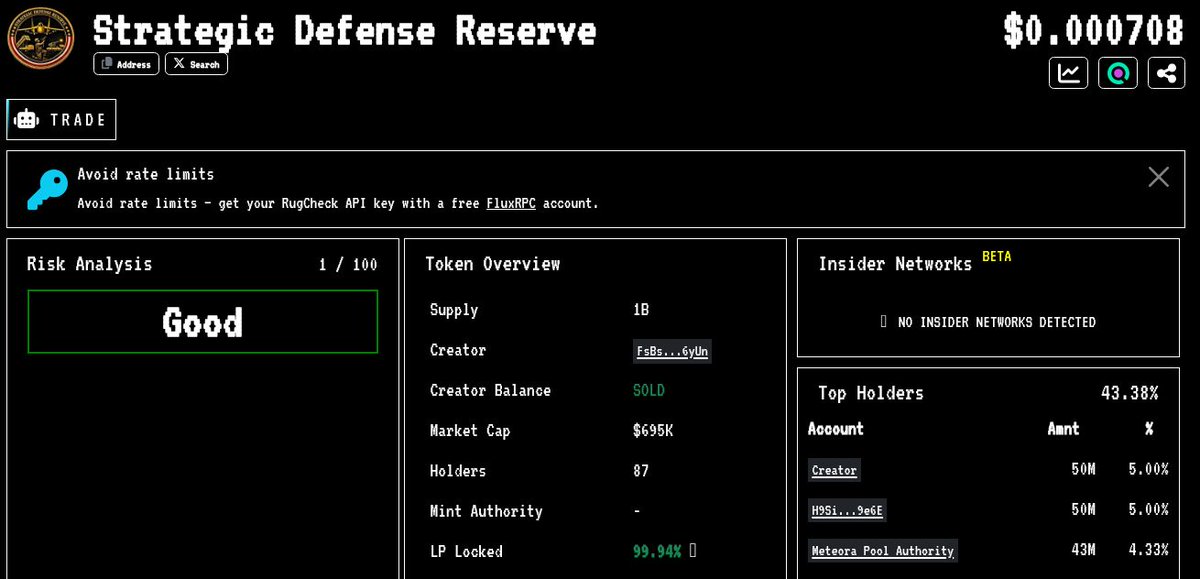The height and width of the screenshot is (579, 1200).
Task: Click the green circular Q icon button
Action: pyautogui.click(x=1118, y=73)
